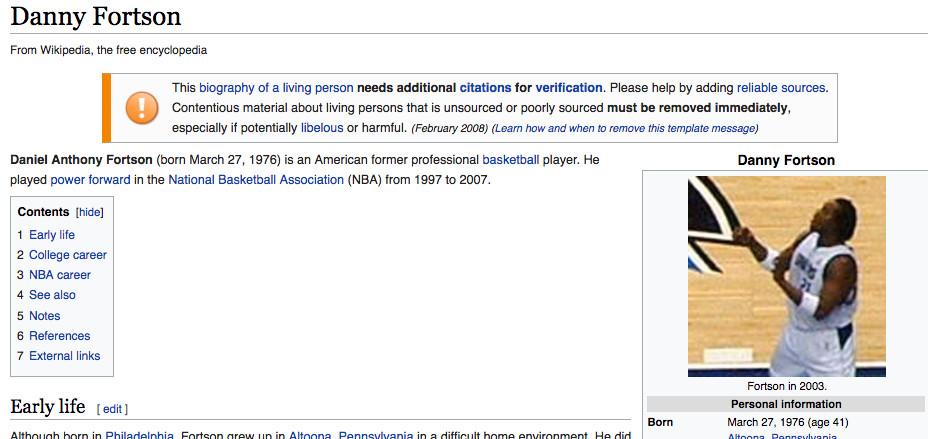This screenshot has width=928, height=439.
Task: Learn how to remove this template message
Action: click(625, 128)
